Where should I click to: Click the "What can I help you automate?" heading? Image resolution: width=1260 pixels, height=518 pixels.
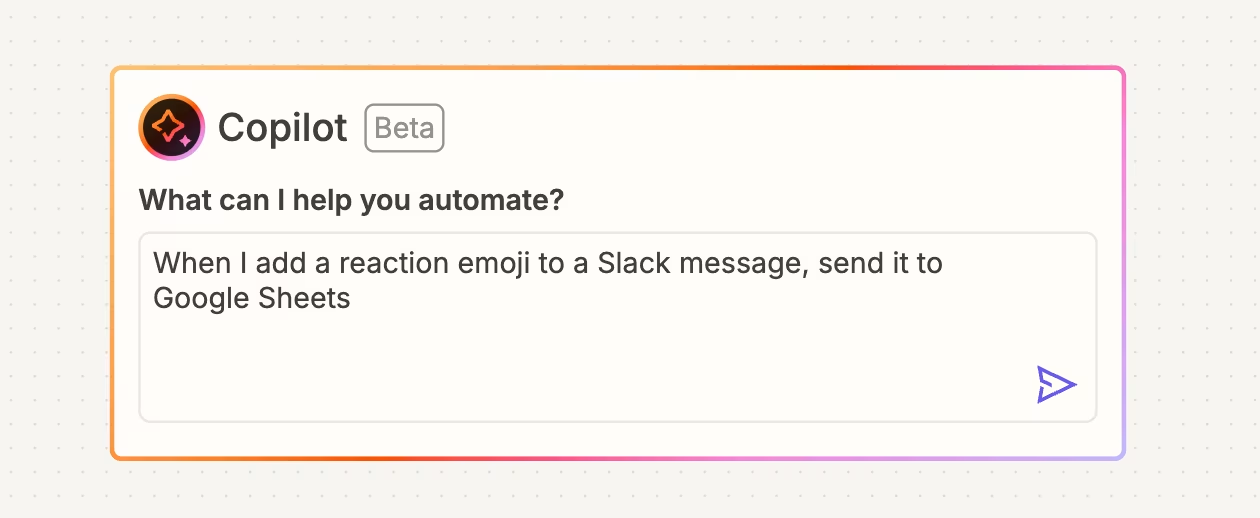pyautogui.click(x=352, y=200)
